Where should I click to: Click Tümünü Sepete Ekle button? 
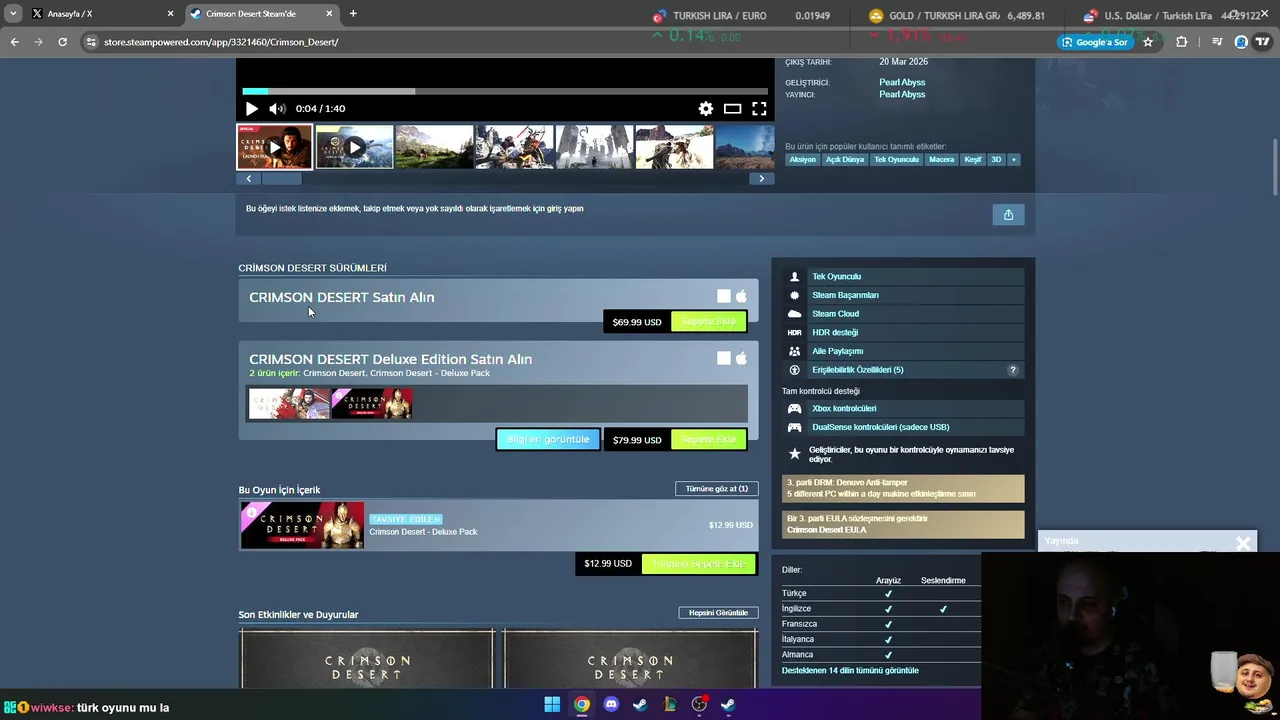[700, 564]
